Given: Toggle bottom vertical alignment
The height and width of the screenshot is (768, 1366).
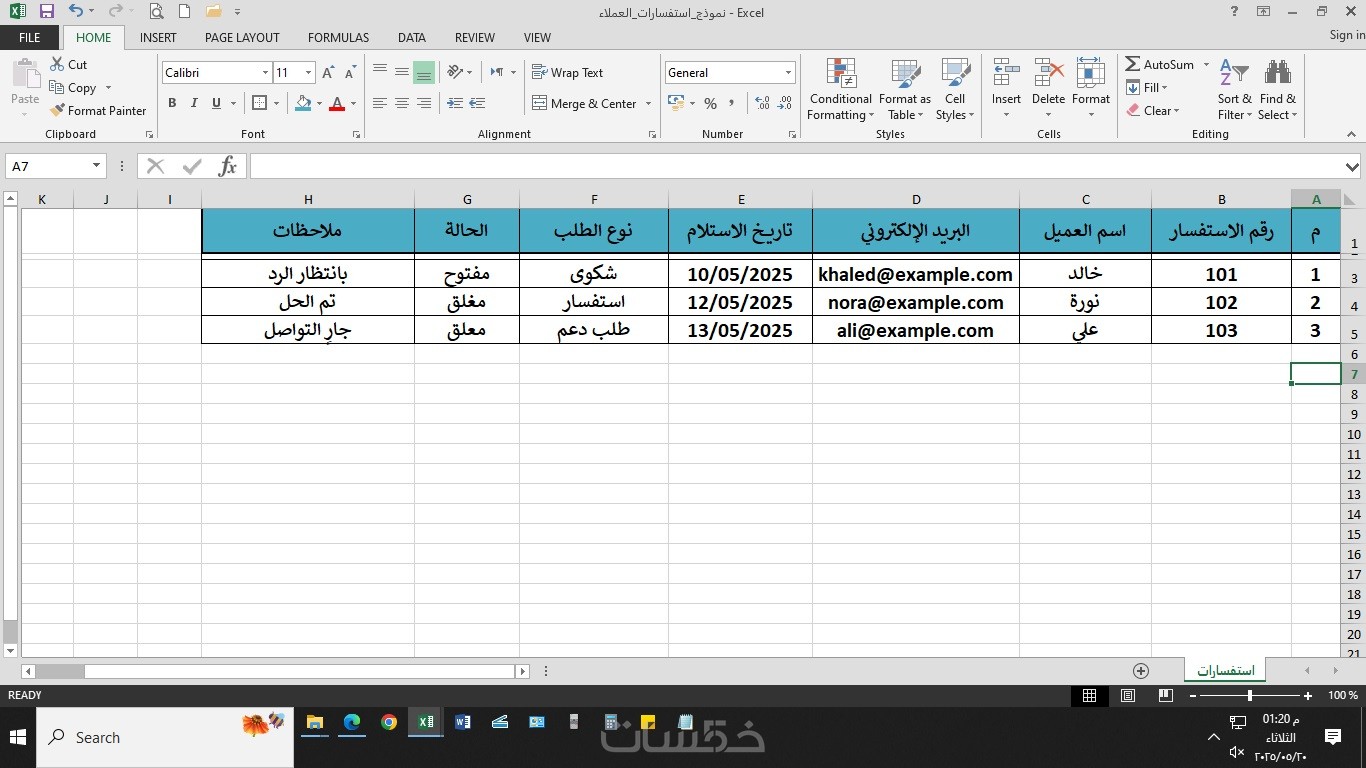Looking at the screenshot, I should (424, 73).
